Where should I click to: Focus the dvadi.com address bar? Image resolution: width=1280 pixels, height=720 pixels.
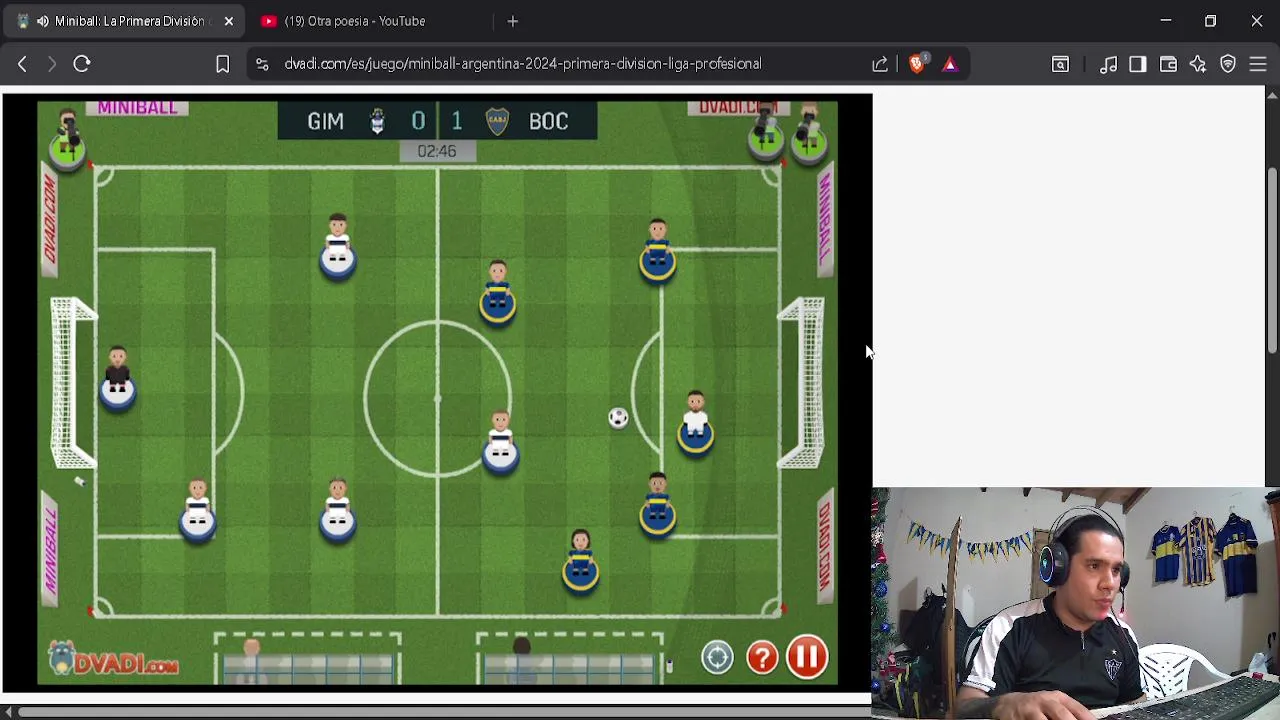[523, 64]
